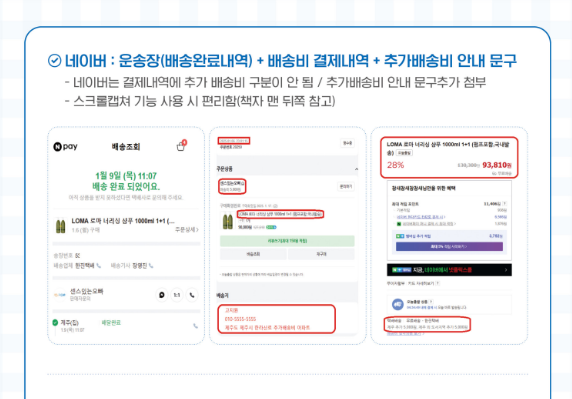The height and width of the screenshot is (399, 572).
Task: Click the 배송조회 button in order detail
Action: pyautogui.click(x=253, y=254)
